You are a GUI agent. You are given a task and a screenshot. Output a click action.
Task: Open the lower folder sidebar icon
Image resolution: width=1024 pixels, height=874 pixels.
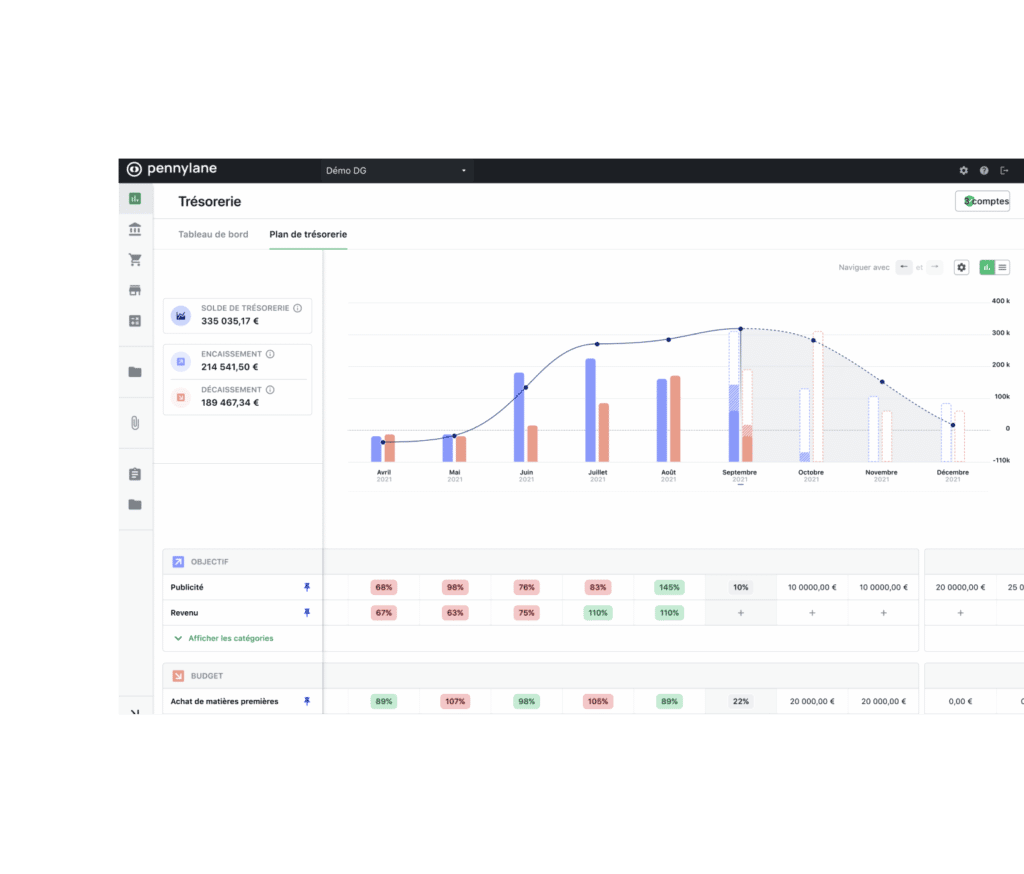pyautogui.click(x=135, y=504)
